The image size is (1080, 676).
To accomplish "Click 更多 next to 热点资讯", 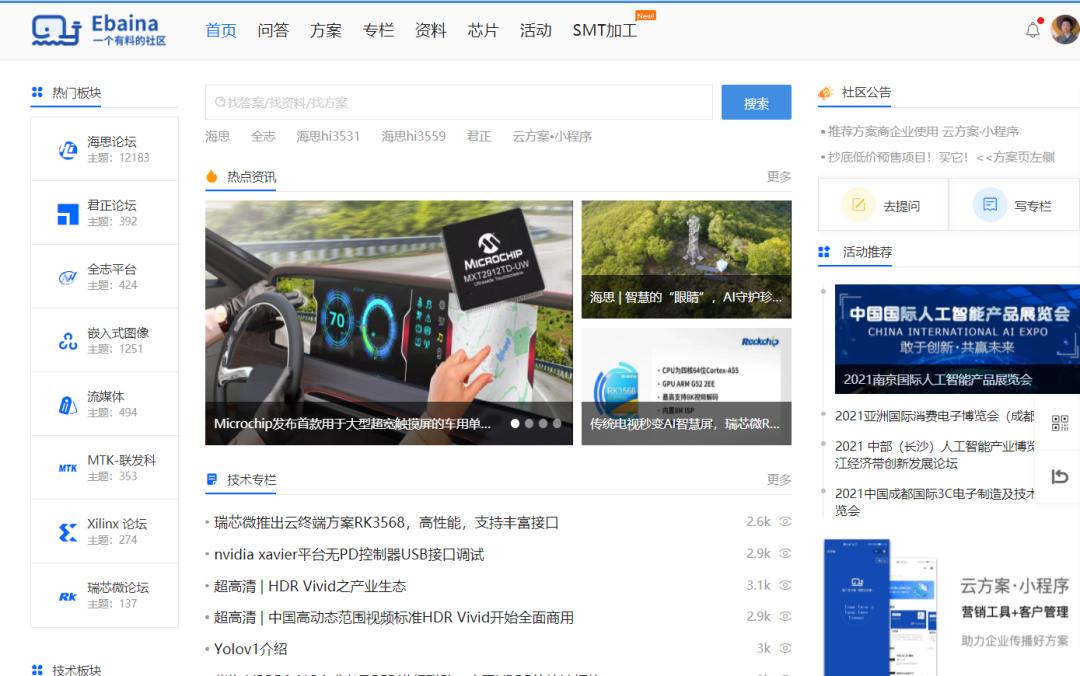I will pos(779,176).
